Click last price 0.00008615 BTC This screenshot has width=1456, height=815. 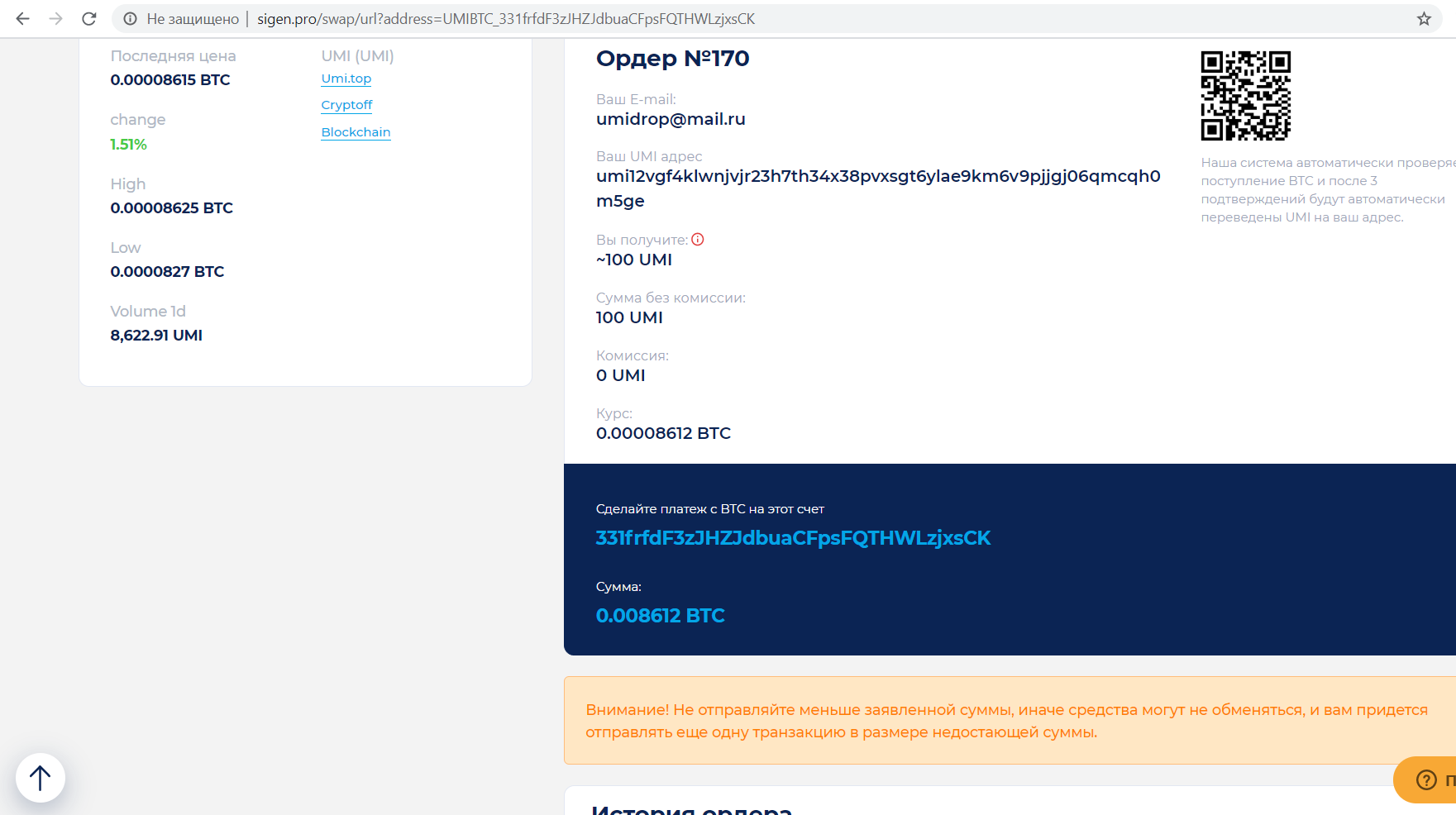(x=170, y=80)
